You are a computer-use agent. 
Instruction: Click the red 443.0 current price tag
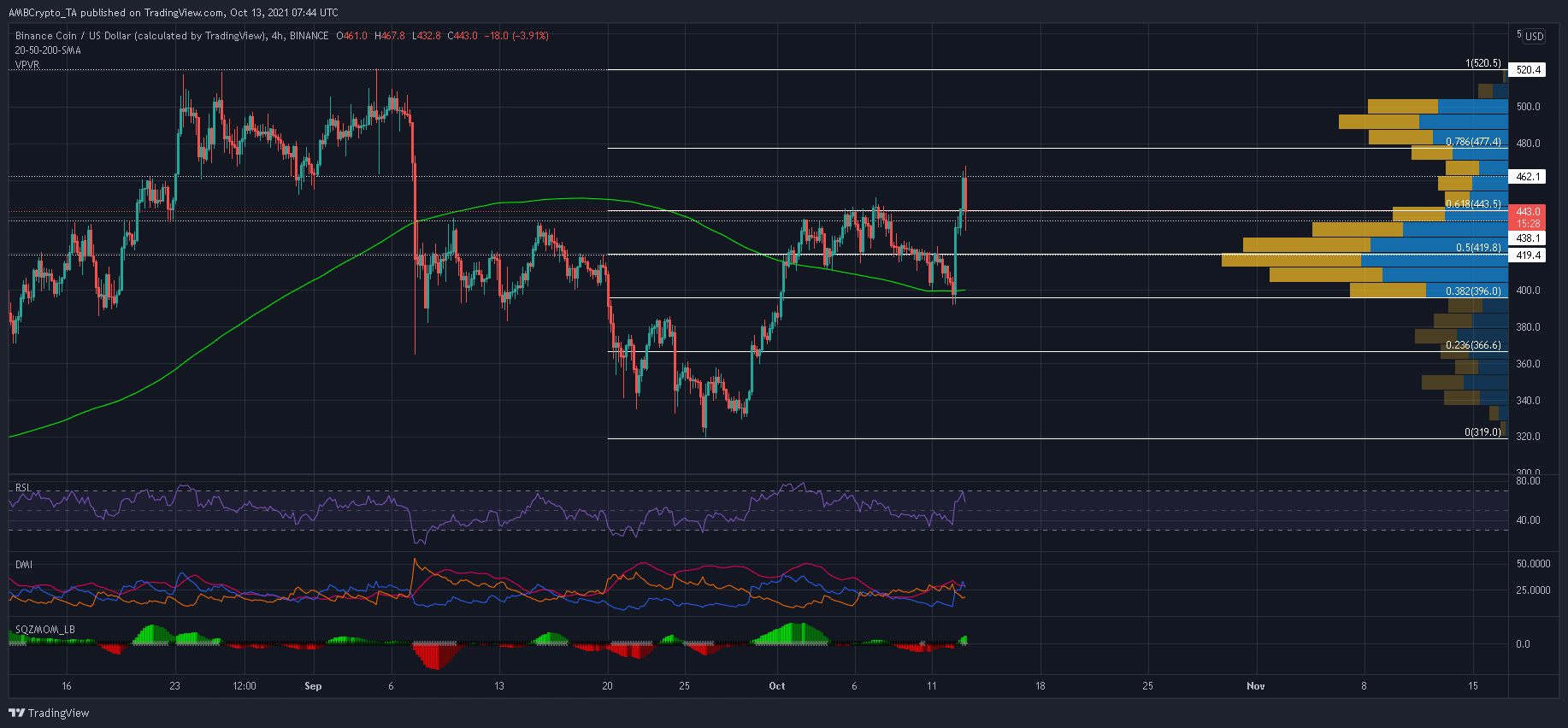tap(1528, 217)
